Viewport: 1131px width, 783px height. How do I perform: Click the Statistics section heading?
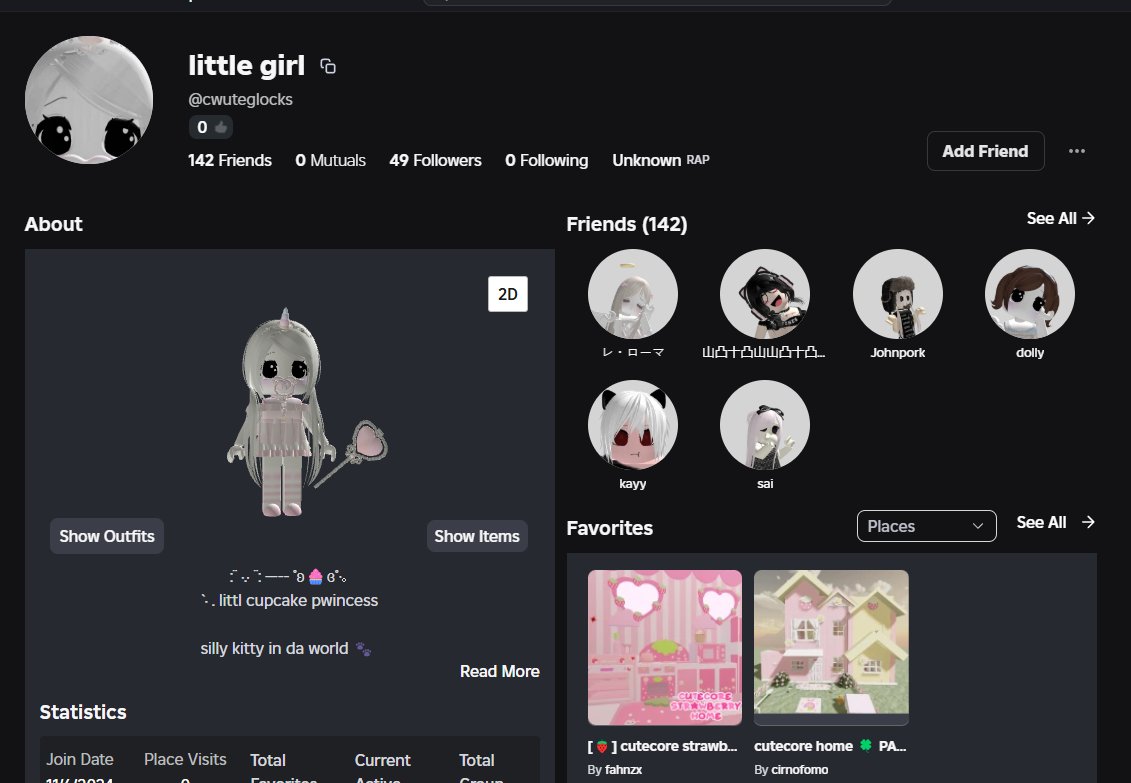83,712
